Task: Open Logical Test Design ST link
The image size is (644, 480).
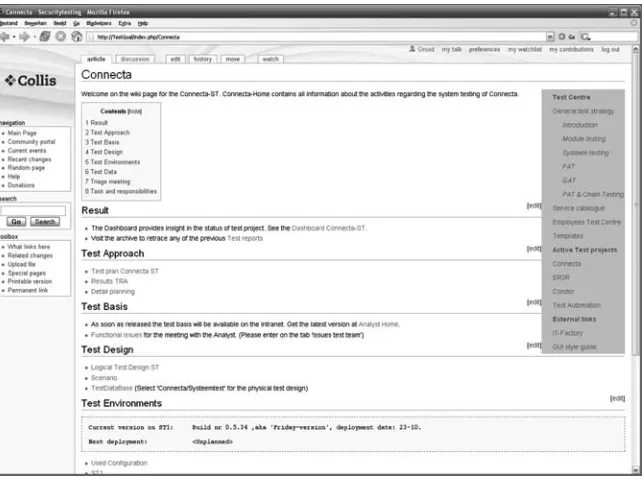Action: 124,367
